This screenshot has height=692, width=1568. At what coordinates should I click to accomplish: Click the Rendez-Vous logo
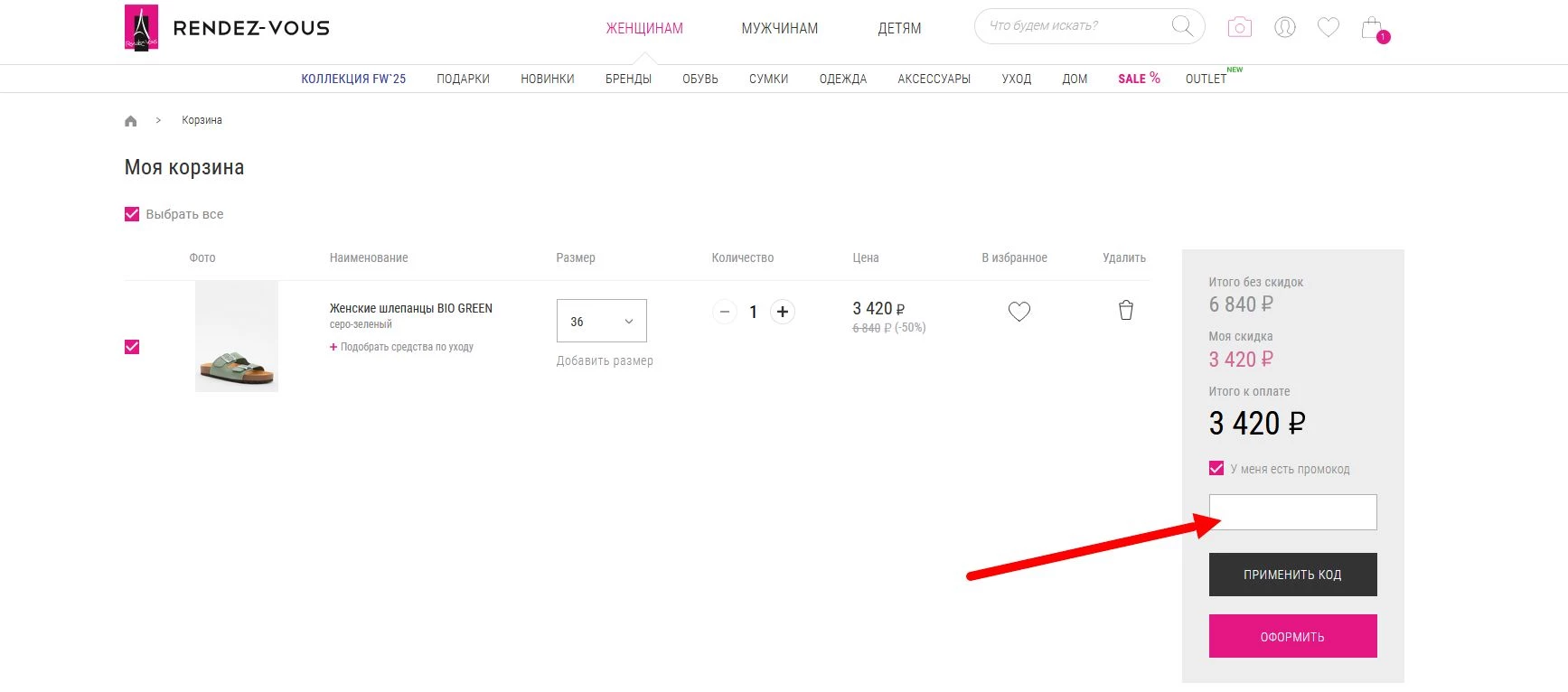pos(227,28)
